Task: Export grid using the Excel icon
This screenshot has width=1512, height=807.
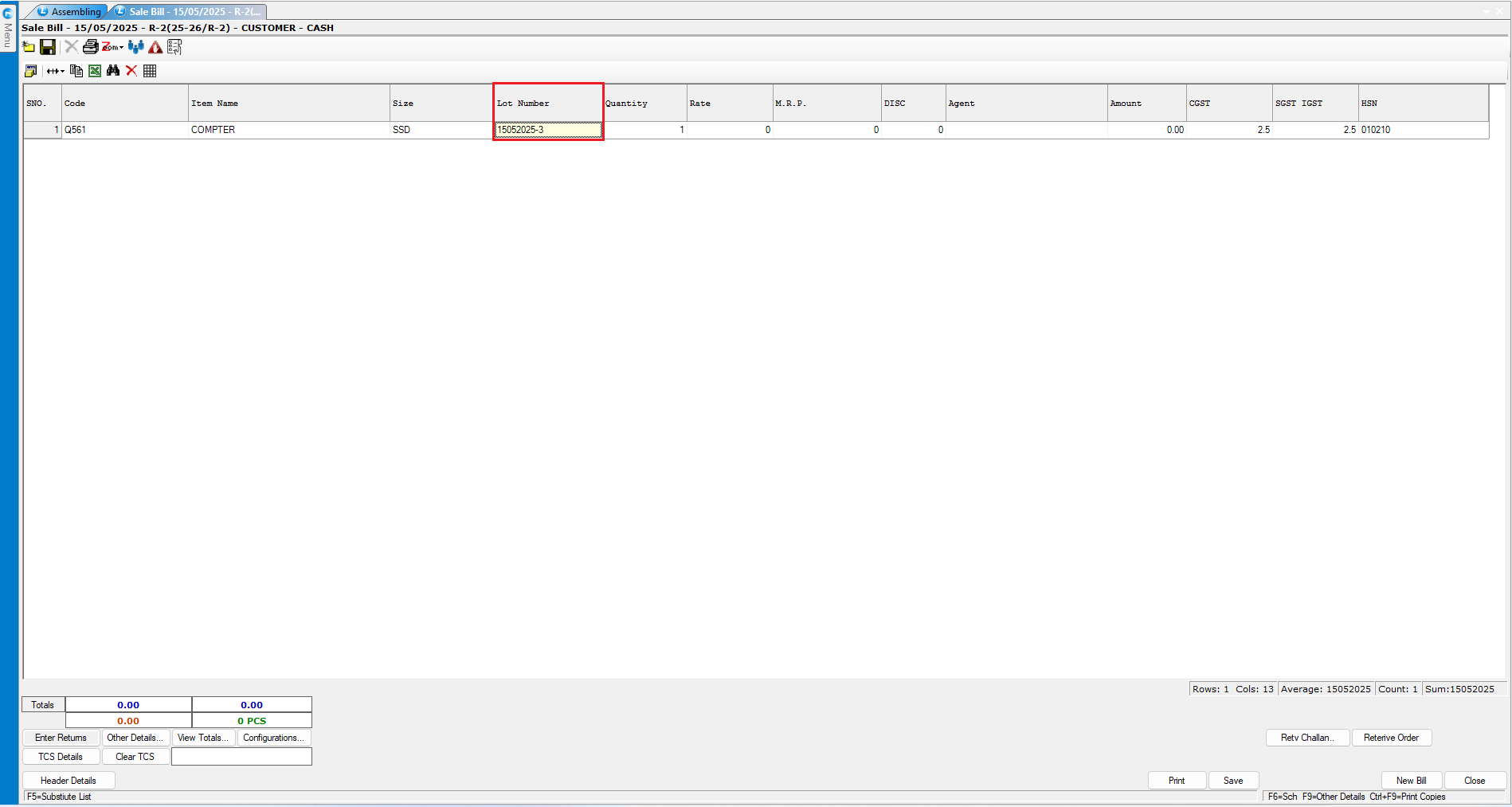Action: [x=95, y=71]
